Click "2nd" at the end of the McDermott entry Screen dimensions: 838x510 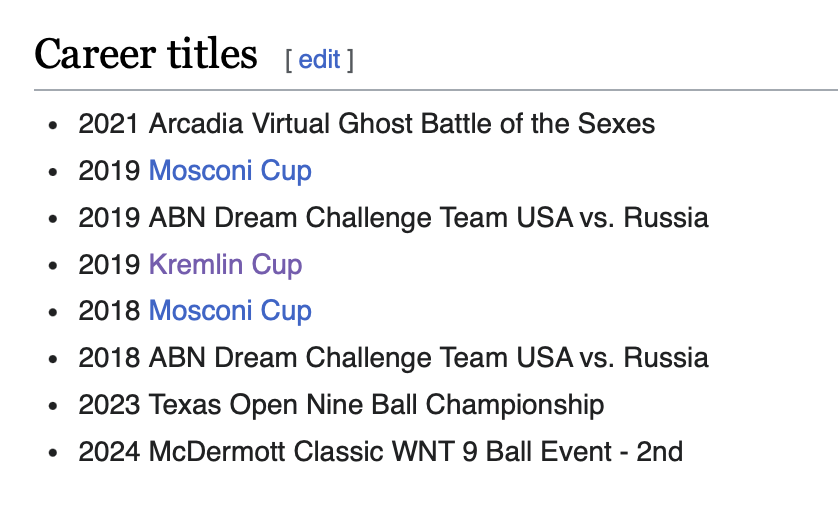click(659, 451)
